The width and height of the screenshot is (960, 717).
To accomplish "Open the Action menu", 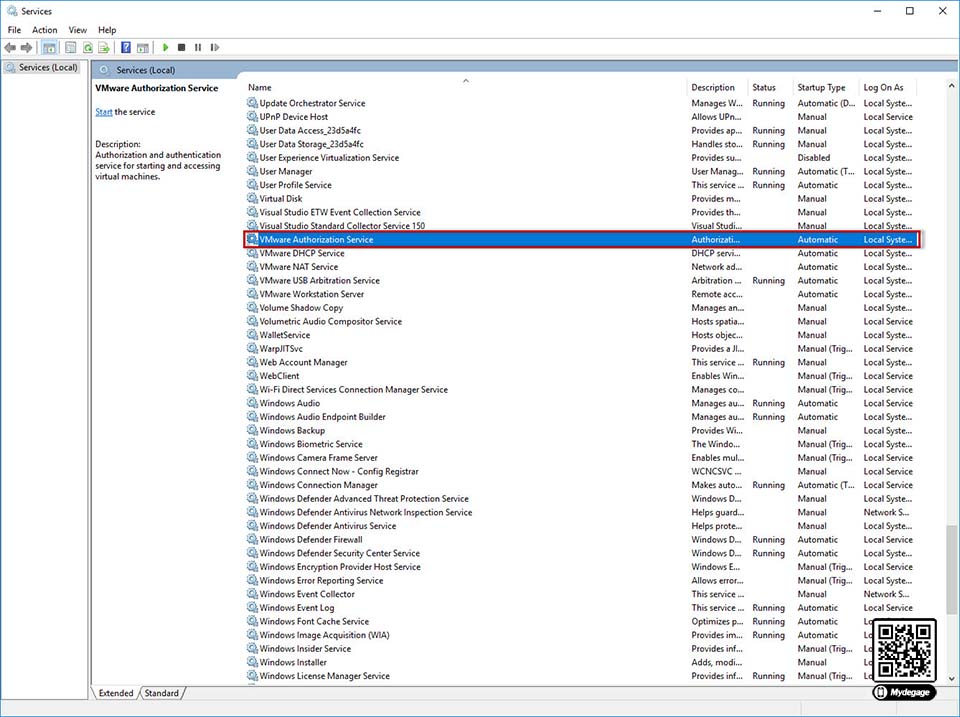I will coord(45,29).
